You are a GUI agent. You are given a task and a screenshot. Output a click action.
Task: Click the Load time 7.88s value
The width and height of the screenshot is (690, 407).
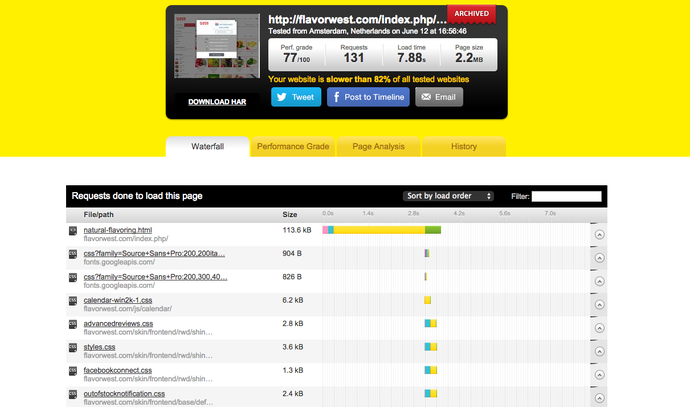411,58
